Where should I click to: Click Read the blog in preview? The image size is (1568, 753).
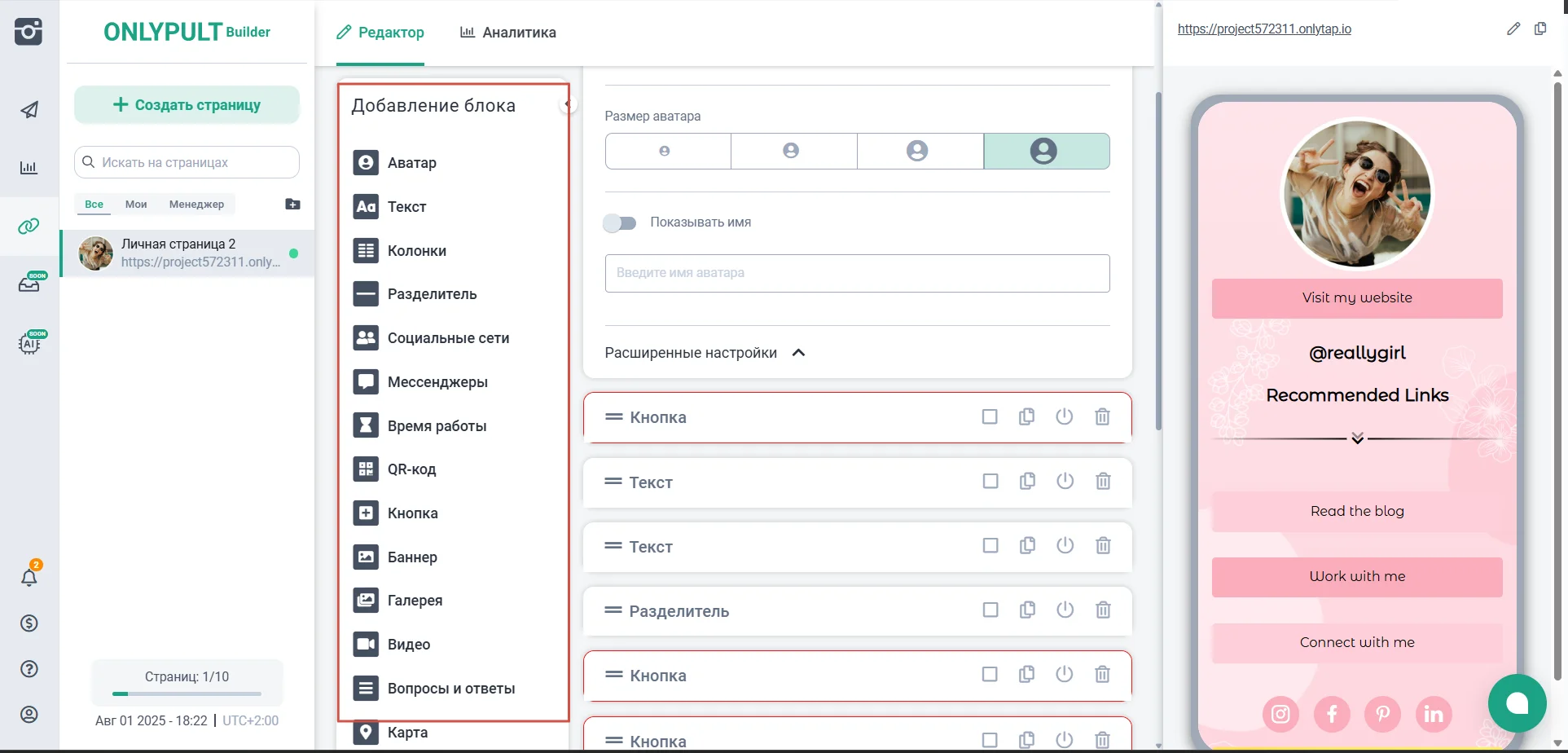click(x=1357, y=512)
